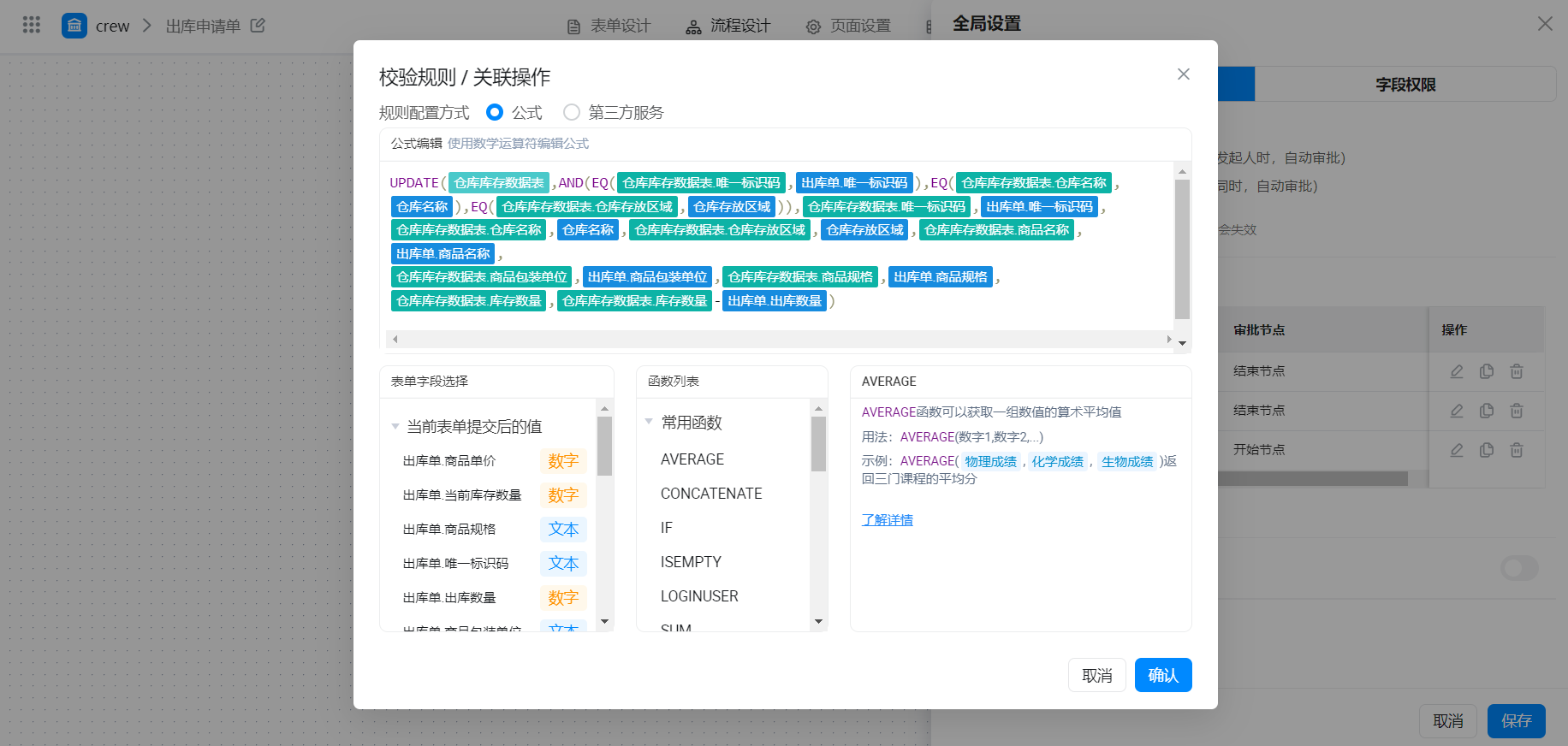Click 保存 in the 全局设置 panel
Screen dimensions: 1568x746
1517,721
